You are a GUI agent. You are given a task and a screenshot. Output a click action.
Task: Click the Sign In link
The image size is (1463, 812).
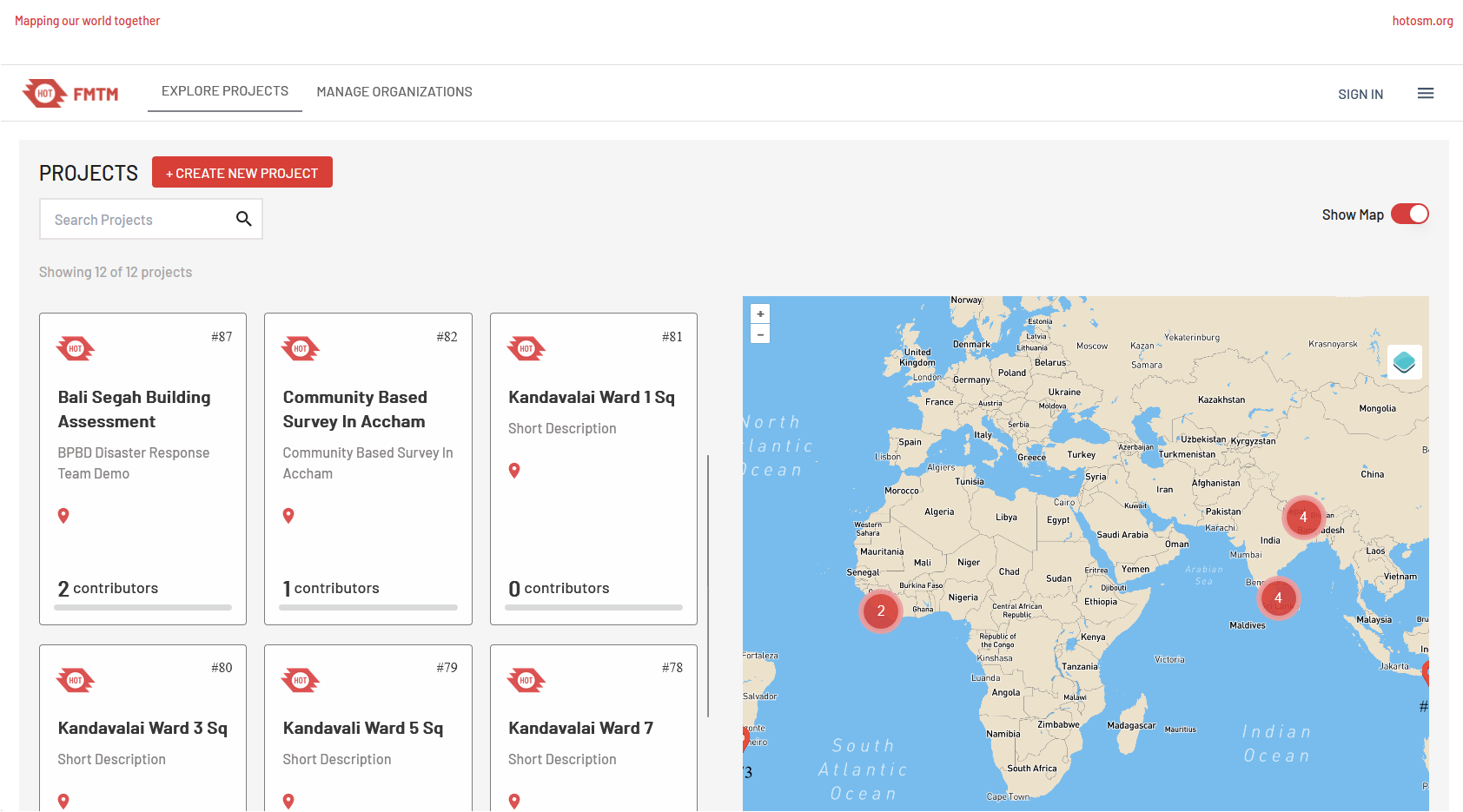coord(1360,94)
